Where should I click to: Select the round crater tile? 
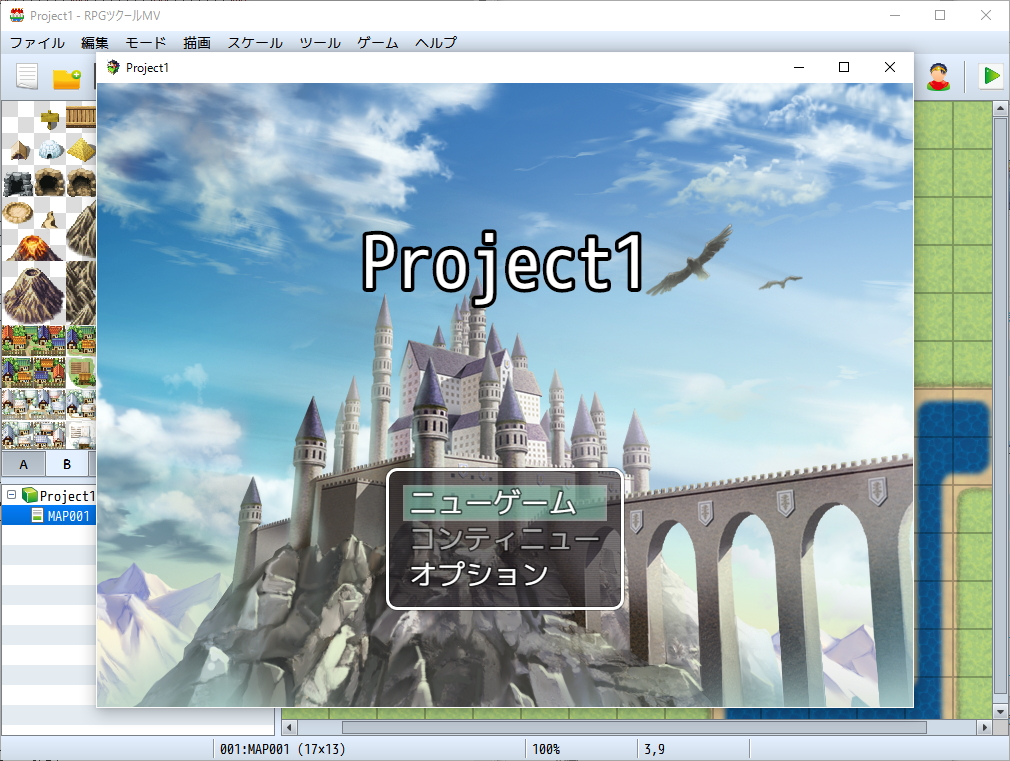[x=18, y=213]
